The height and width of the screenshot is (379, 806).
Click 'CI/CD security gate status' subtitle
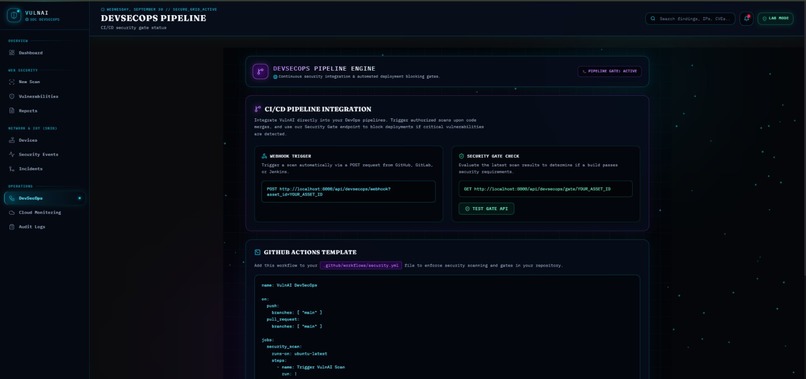[133, 28]
